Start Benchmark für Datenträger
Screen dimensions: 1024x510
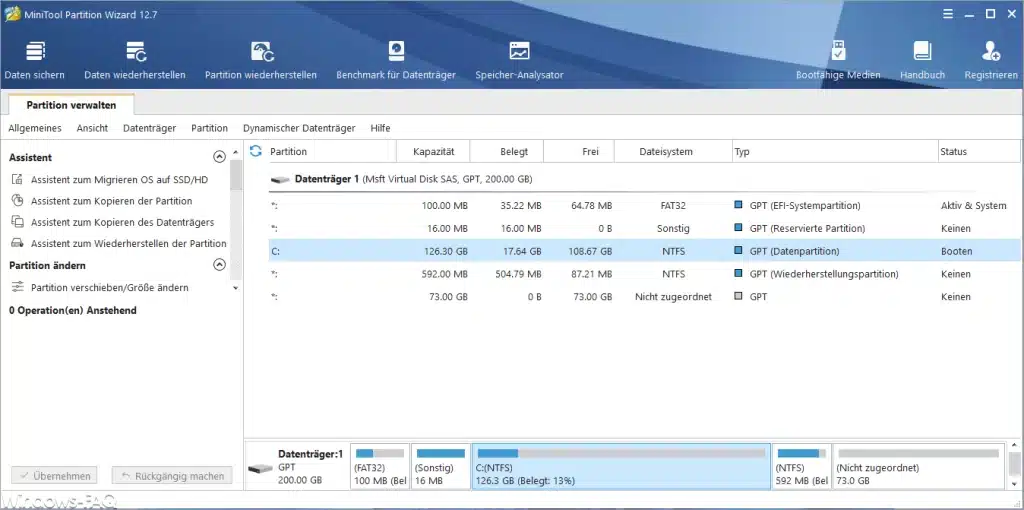[396, 60]
